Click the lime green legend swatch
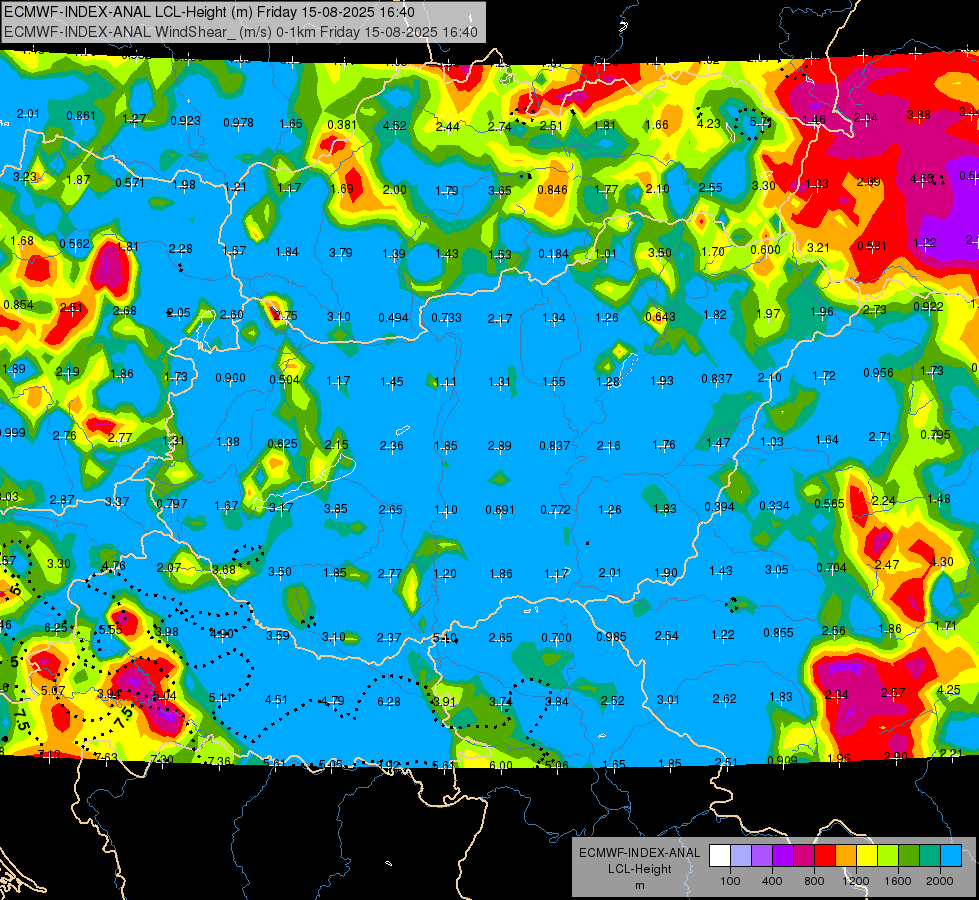Viewport: 979px width, 900px height. point(888,856)
